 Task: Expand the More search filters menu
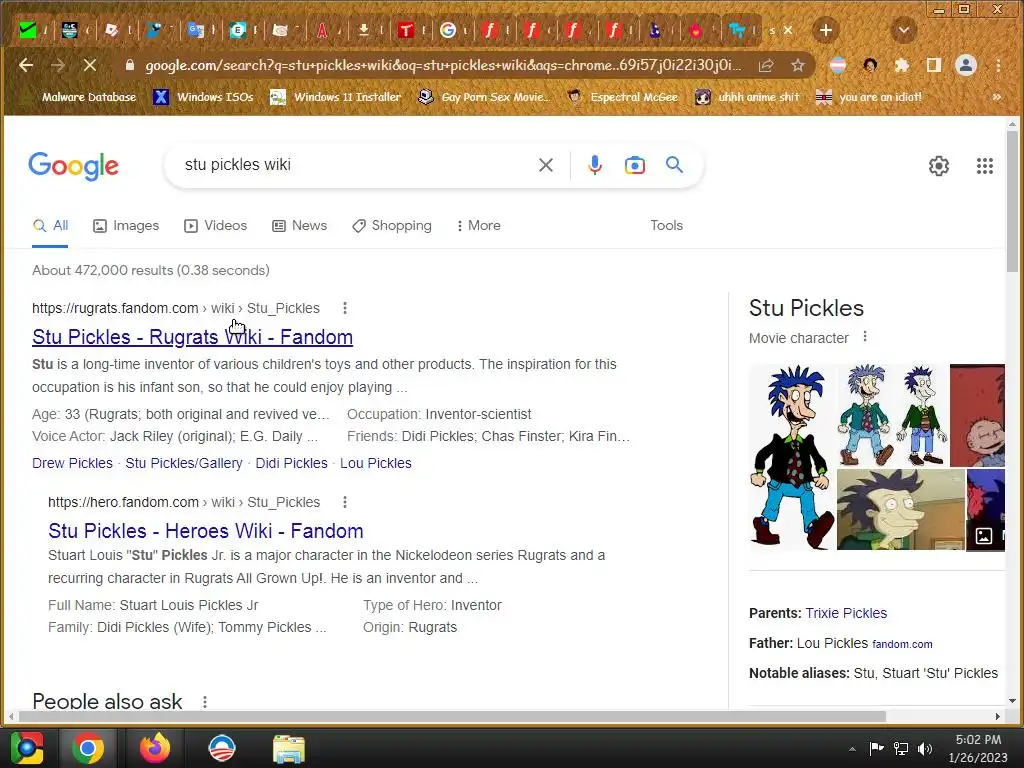tap(479, 225)
